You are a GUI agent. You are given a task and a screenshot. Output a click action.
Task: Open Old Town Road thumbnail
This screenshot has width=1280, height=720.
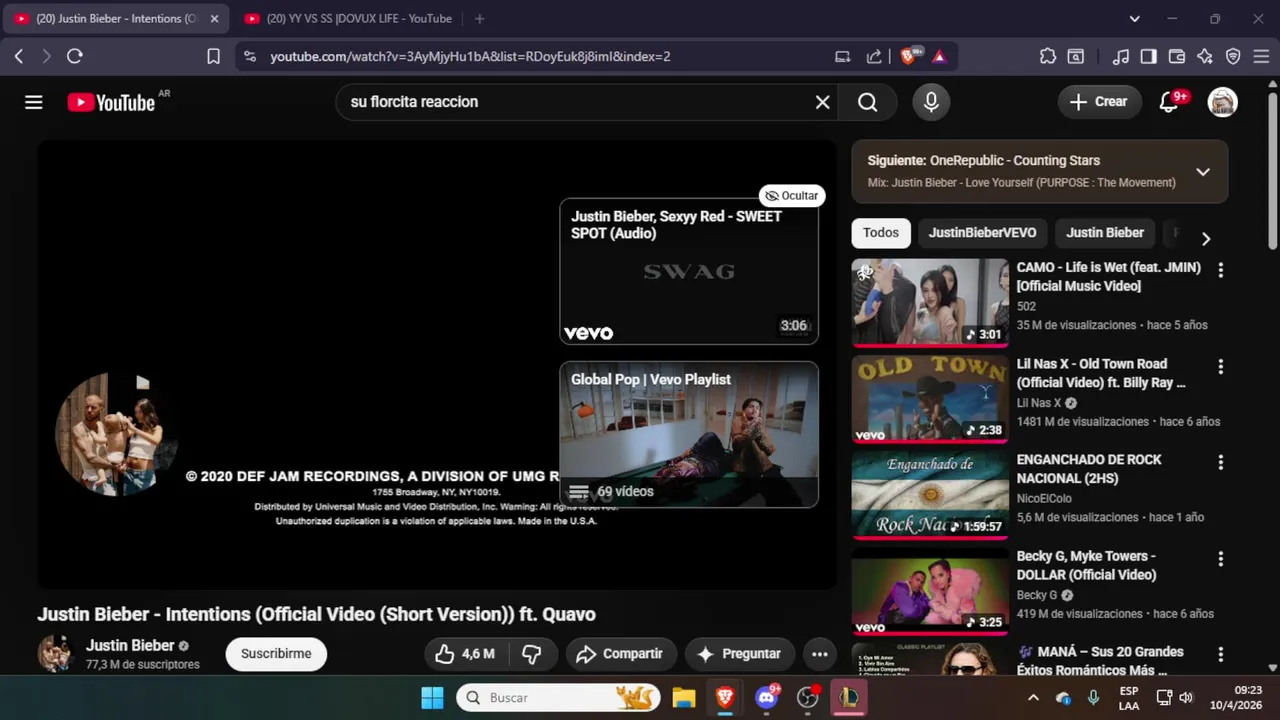(930, 399)
